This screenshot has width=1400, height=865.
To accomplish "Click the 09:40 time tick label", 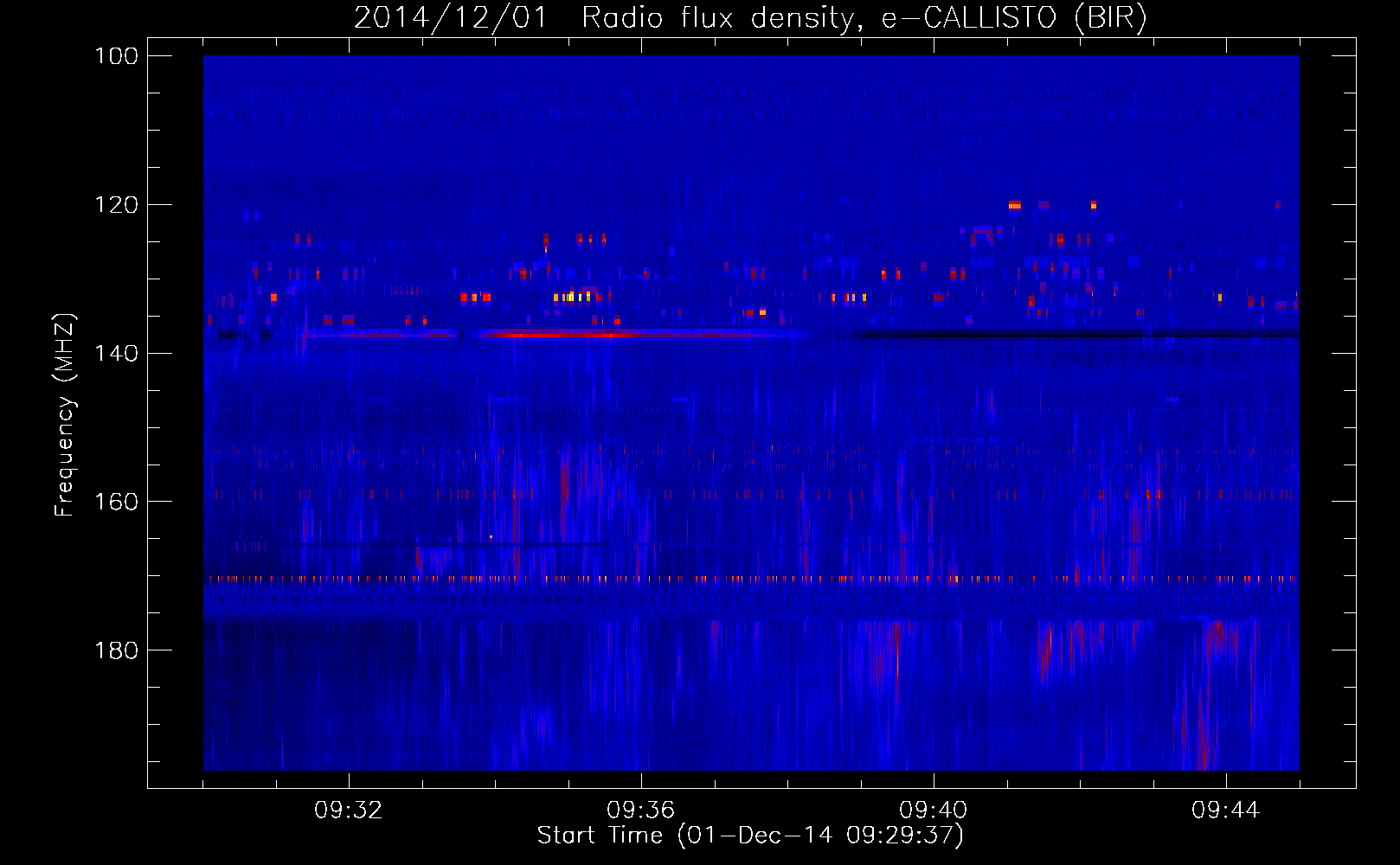I will 934,811.
